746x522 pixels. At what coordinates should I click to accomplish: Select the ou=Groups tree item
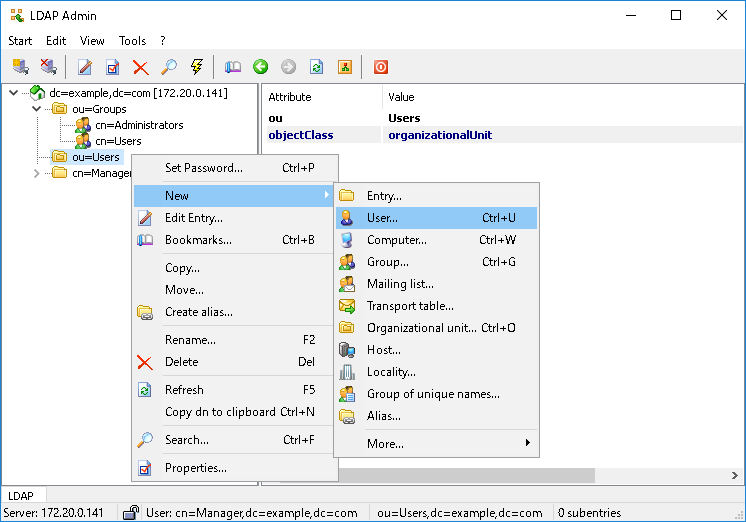point(99,109)
